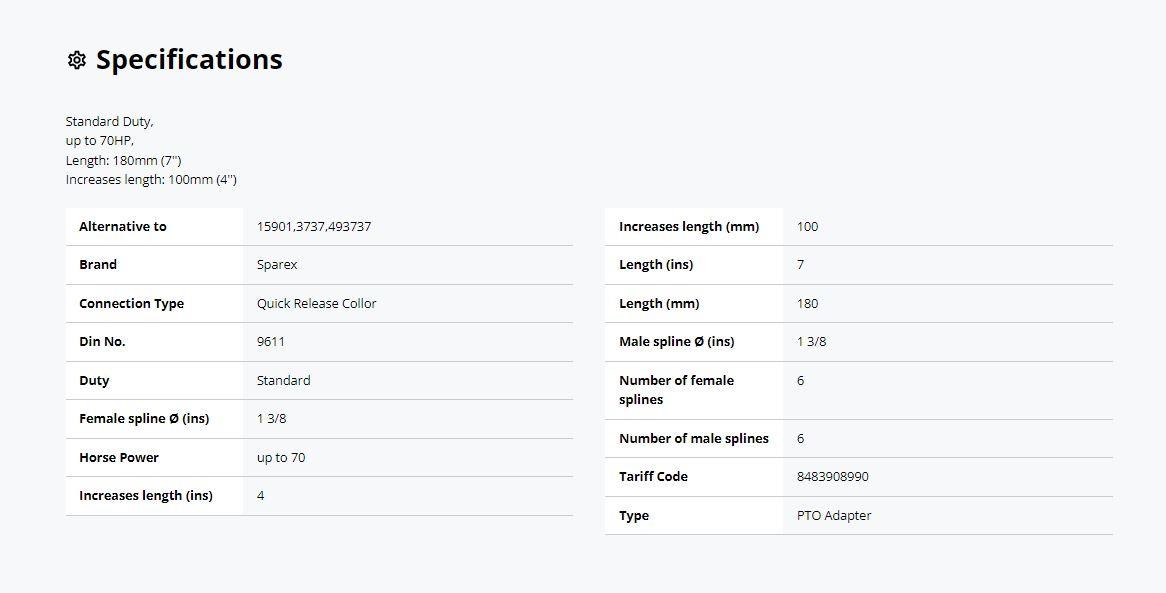Click the alternative part numbers 15901,3737,493737
This screenshot has height=593, width=1166.
(x=313, y=227)
